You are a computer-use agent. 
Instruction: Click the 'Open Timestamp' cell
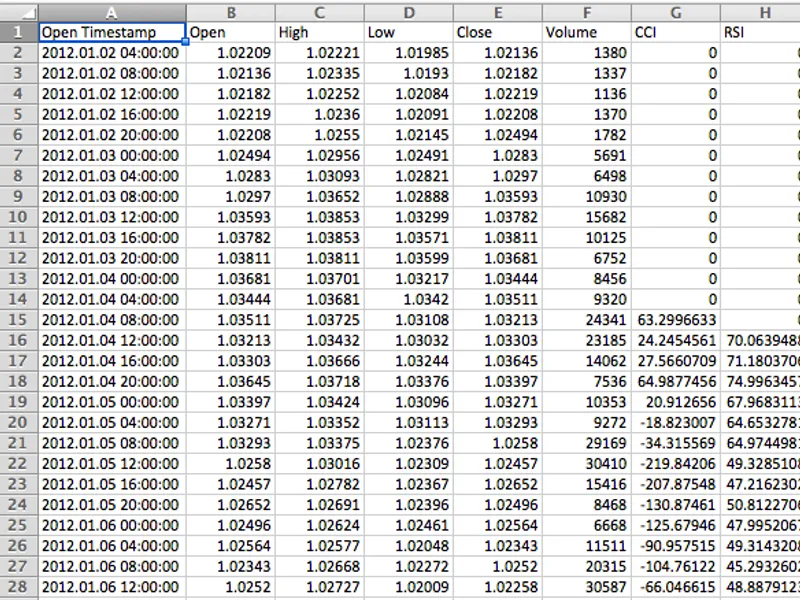point(112,32)
